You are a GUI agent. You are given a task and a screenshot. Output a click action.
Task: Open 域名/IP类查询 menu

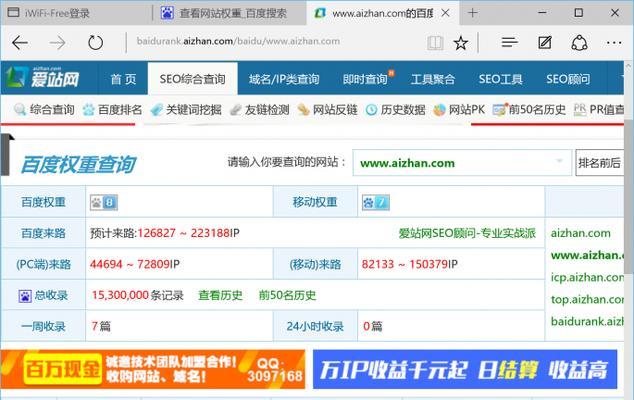284,79
